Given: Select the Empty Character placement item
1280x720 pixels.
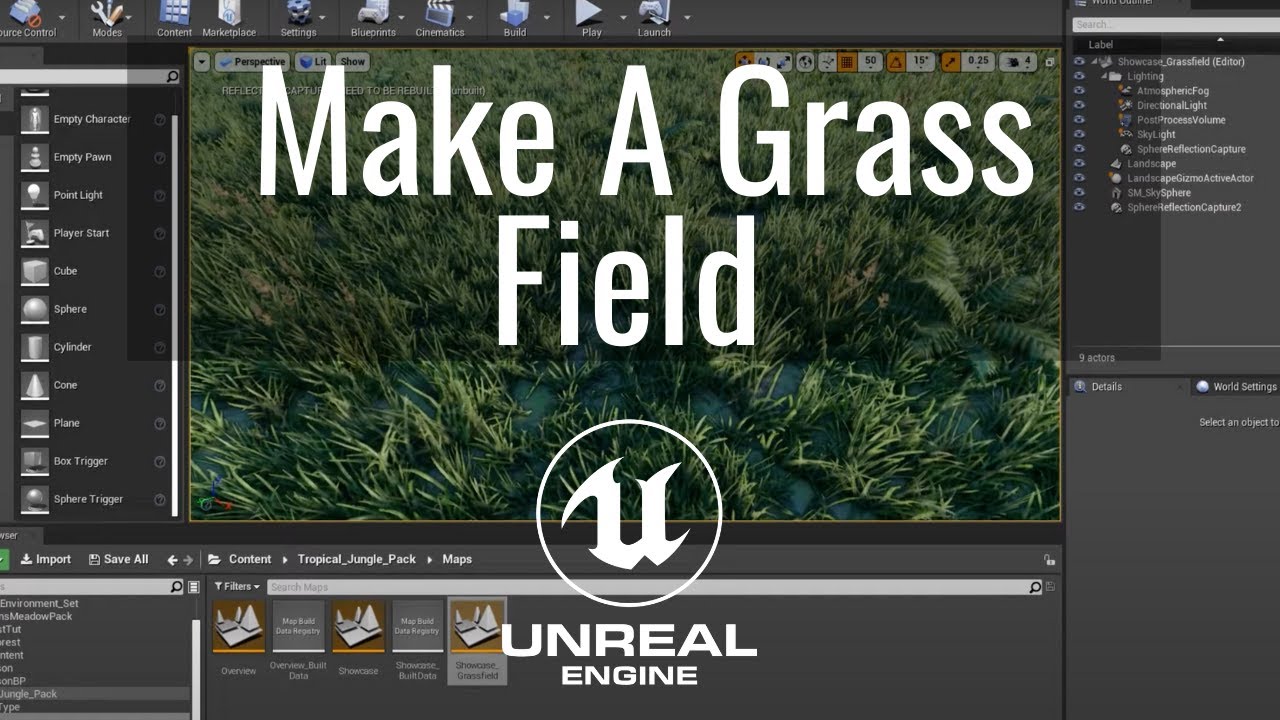Looking at the screenshot, I should (x=92, y=119).
